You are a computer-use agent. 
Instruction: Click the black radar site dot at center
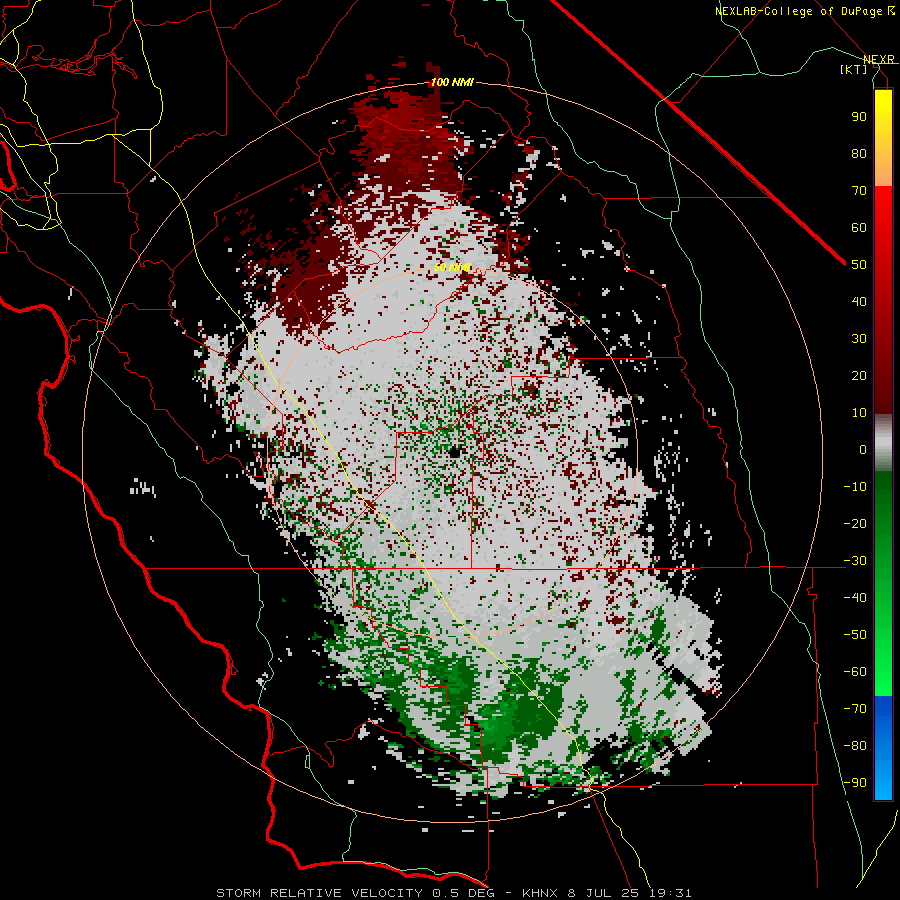[455, 452]
